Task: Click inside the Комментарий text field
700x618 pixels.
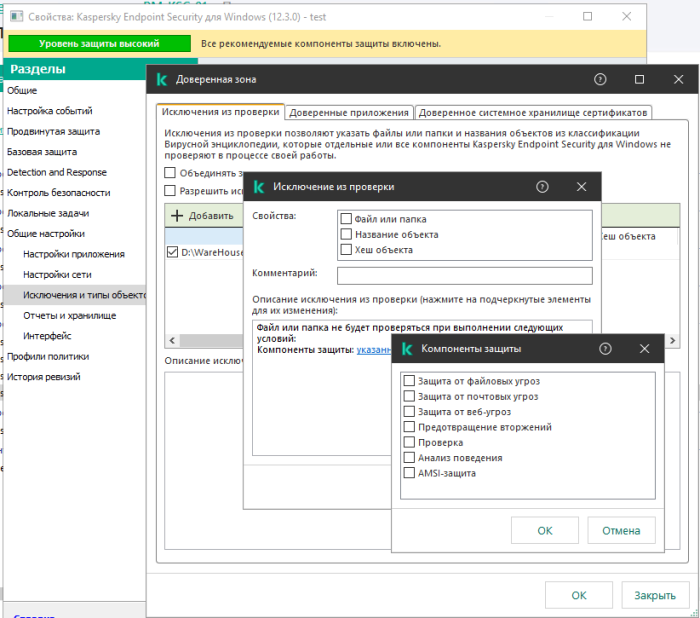Action: point(464,276)
